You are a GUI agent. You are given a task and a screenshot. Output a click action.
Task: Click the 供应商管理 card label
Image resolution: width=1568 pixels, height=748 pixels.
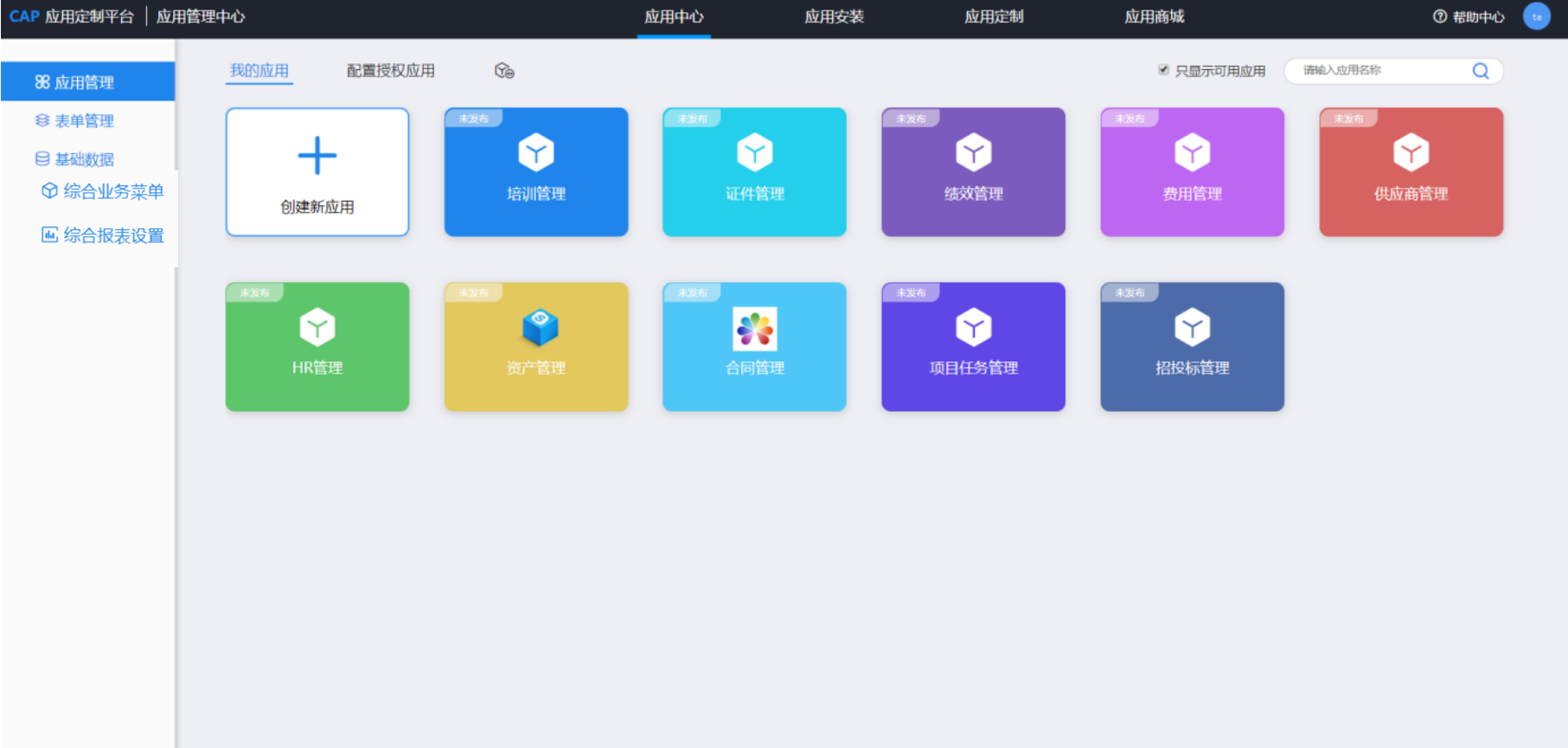(1411, 194)
